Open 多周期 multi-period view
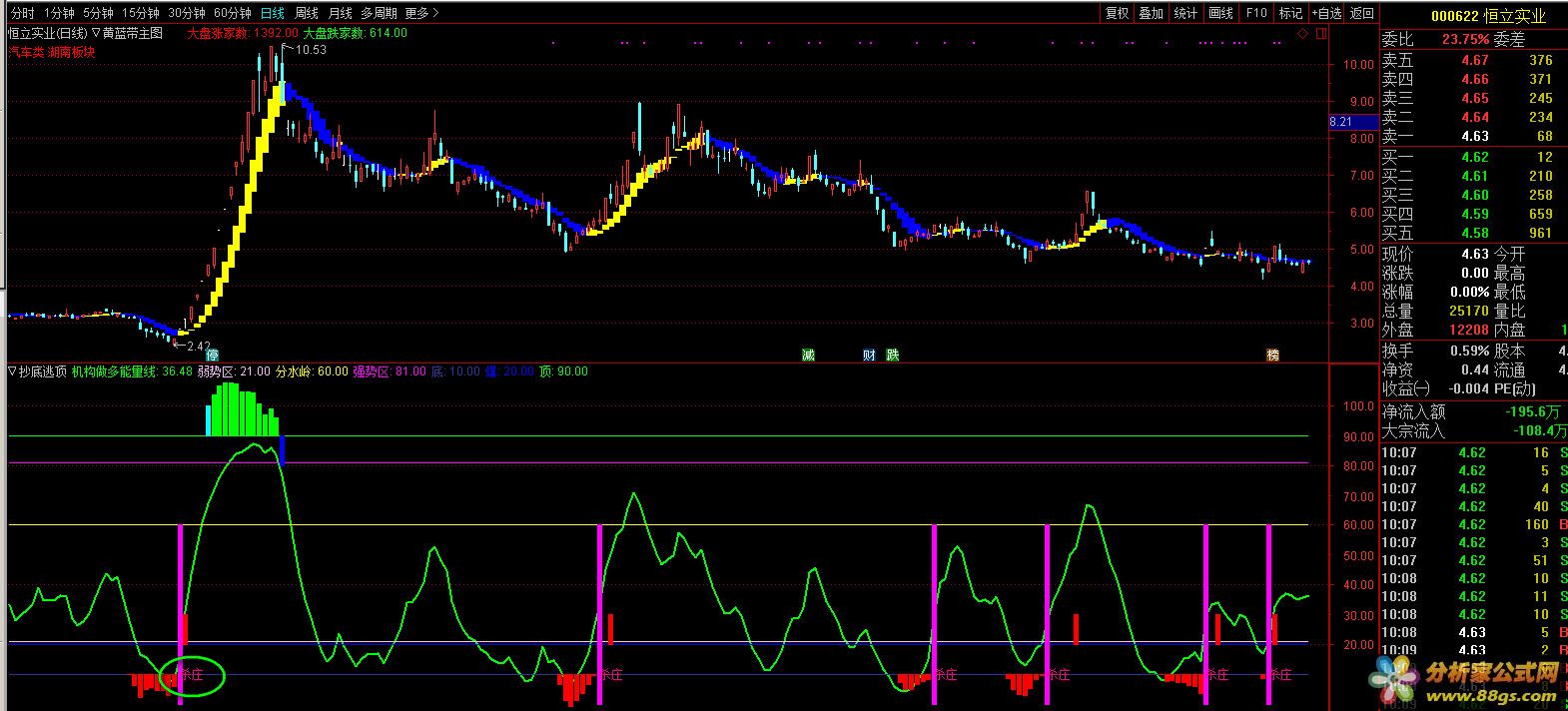1568x711 pixels. pyautogui.click(x=379, y=13)
